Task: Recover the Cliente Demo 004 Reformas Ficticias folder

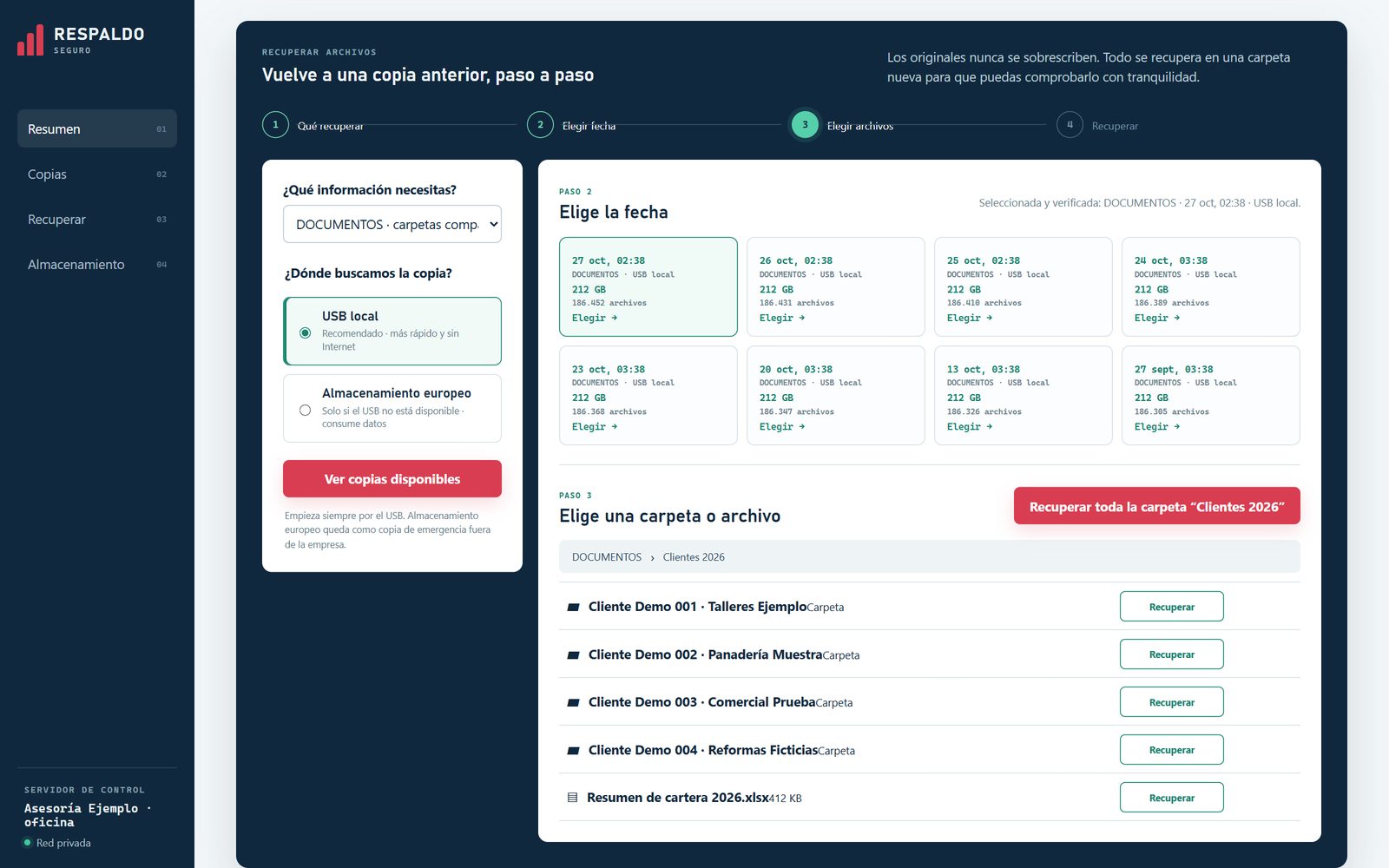Action: (x=1172, y=750)
